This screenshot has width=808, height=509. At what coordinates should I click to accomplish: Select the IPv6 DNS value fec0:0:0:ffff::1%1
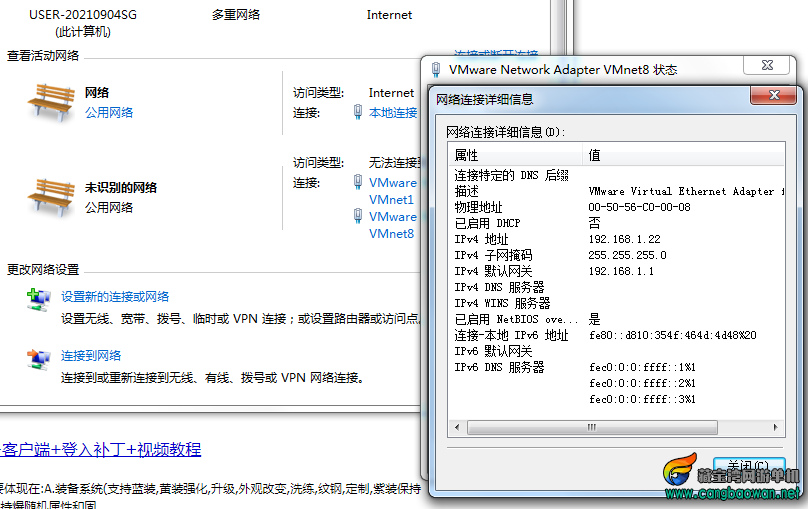(642, 367)
